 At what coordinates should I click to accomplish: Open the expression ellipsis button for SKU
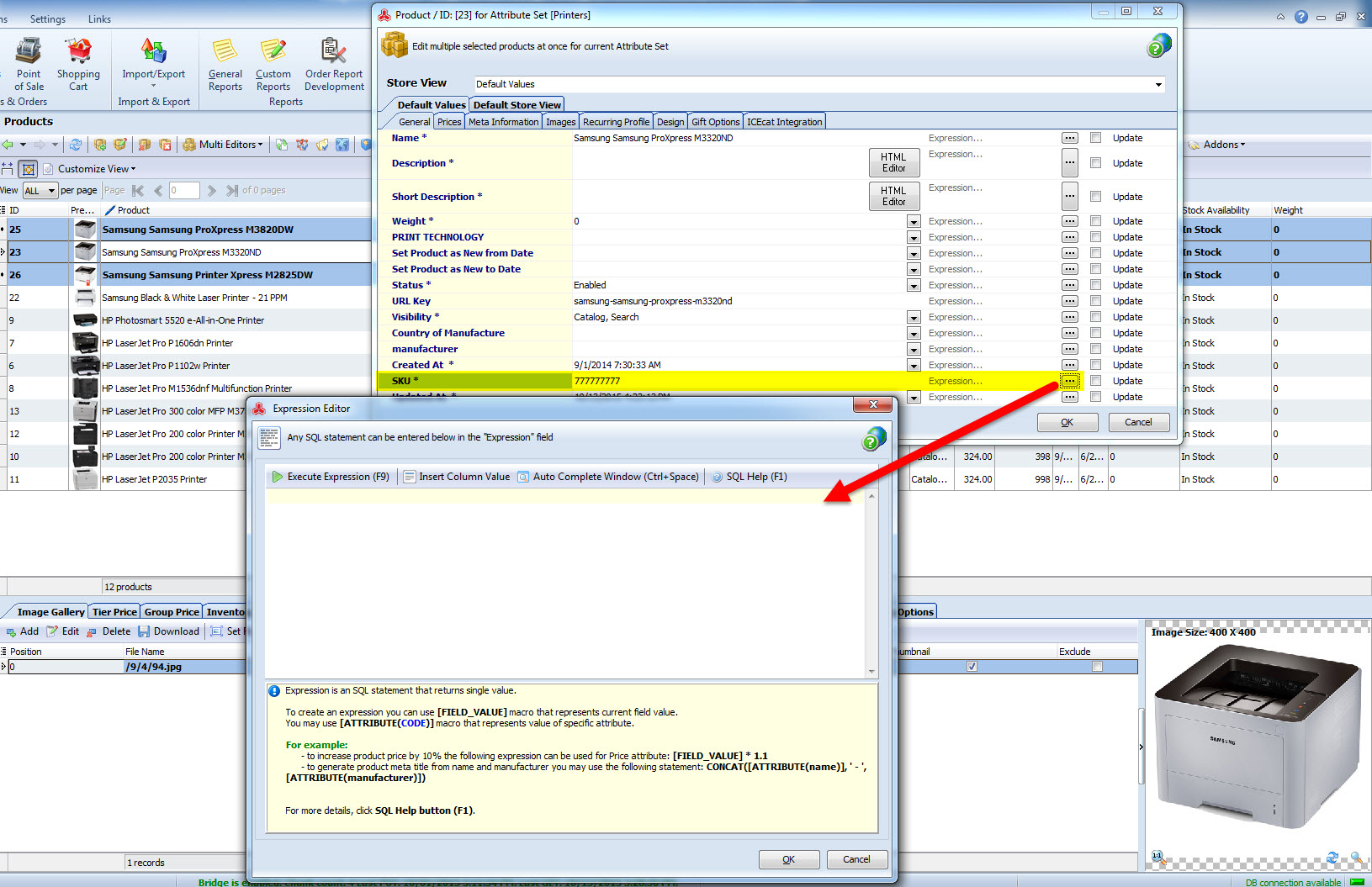pos(1069,381)
